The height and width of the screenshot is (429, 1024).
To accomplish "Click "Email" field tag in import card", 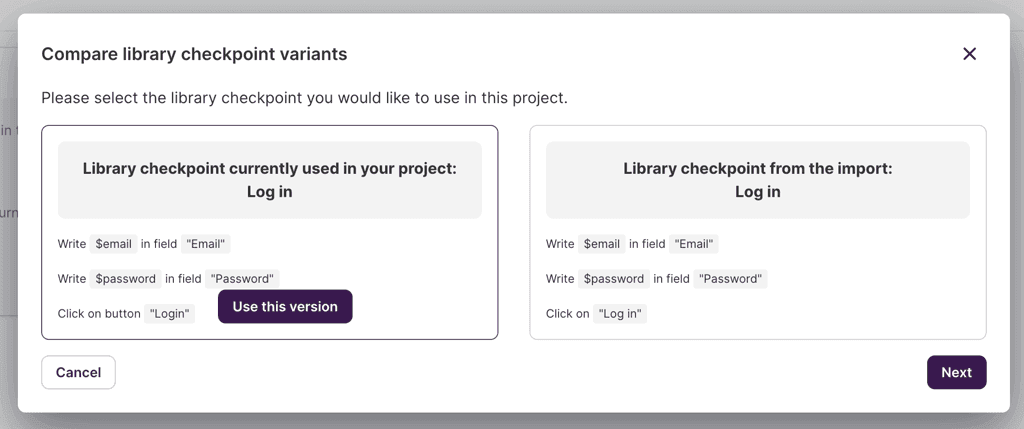I will [694, 244].
